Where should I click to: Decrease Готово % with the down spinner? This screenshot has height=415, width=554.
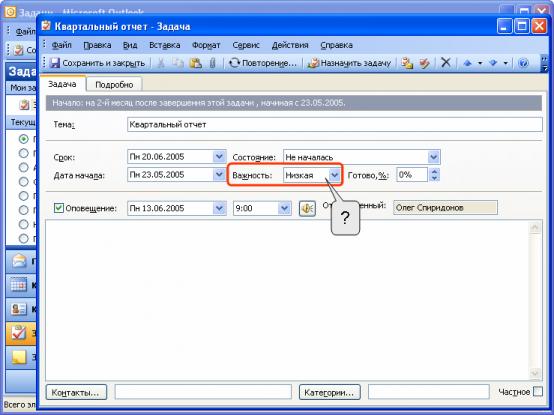click(435, 178)
